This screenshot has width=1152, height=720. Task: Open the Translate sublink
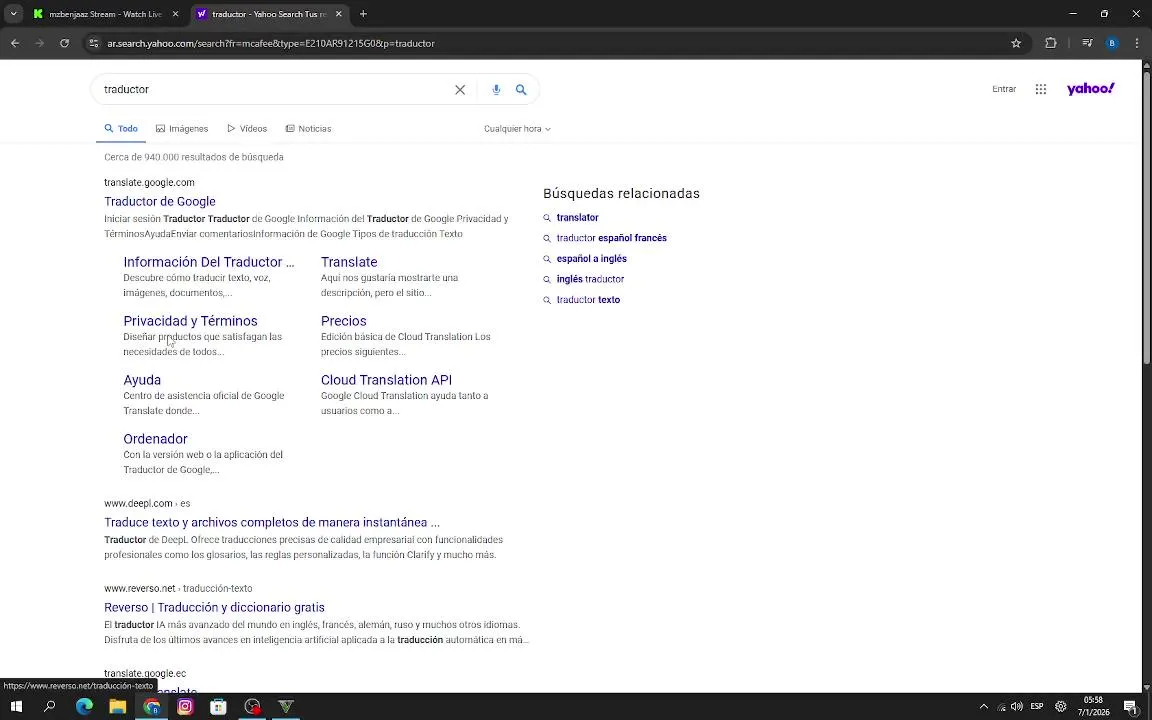pyautogui.click(x=349, y=262)
